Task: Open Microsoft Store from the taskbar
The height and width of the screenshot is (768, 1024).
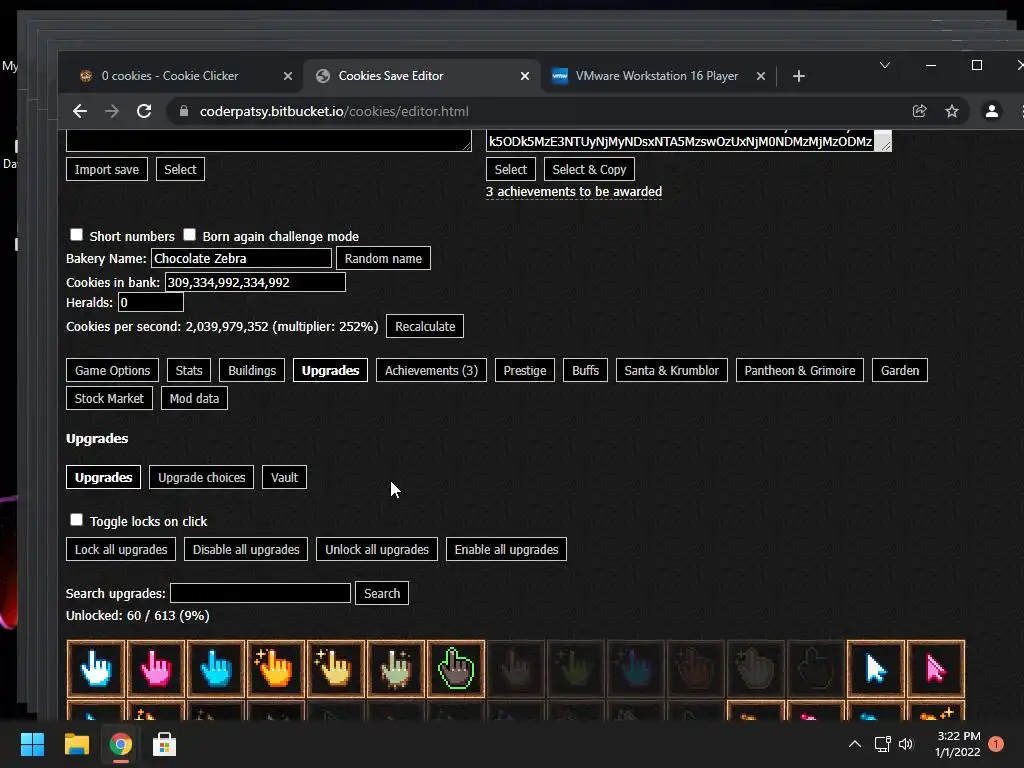Action: [x=164, y=744]
